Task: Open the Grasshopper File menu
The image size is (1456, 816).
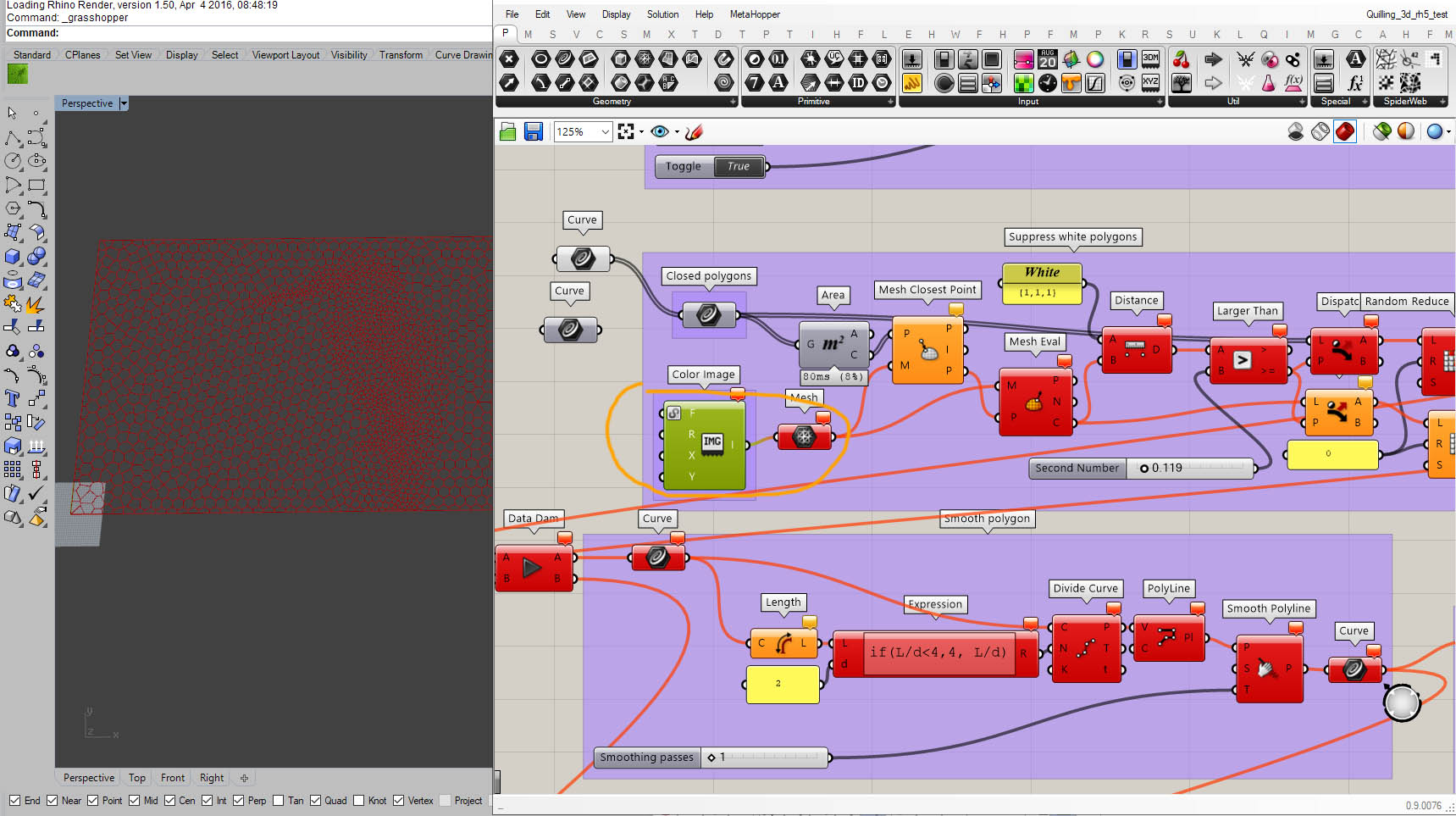Action: click(x=512, y=14)
